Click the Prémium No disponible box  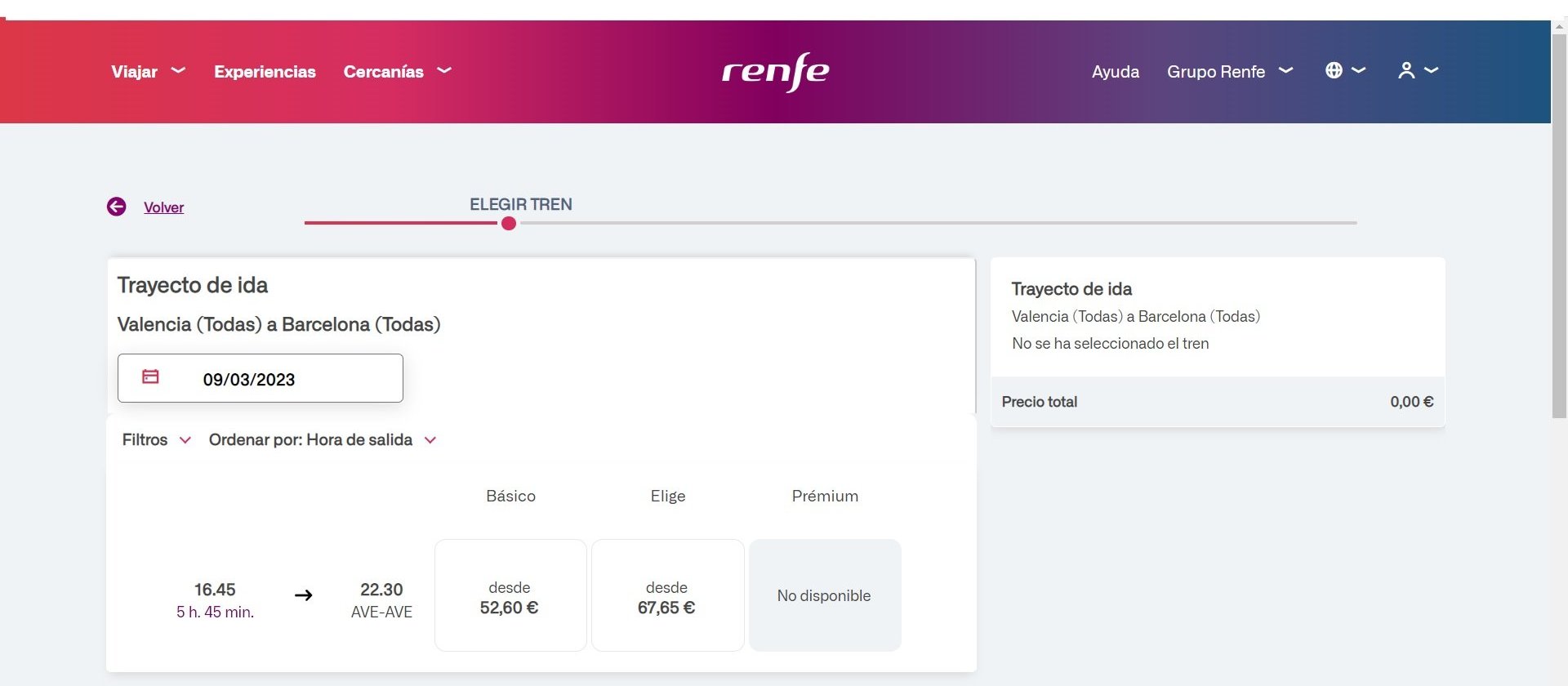[x=824, y=595]
